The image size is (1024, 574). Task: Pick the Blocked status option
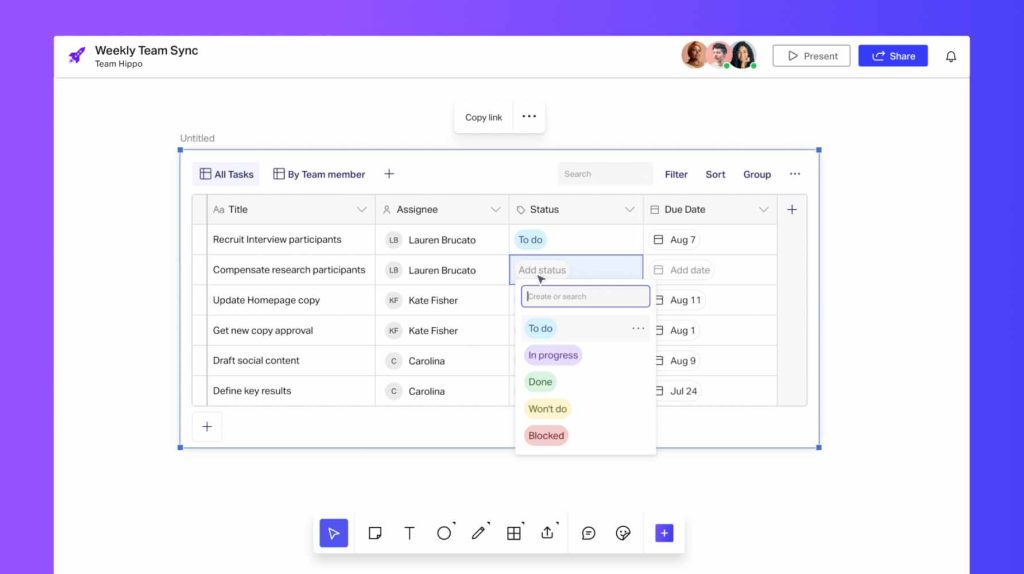[546, 436]
